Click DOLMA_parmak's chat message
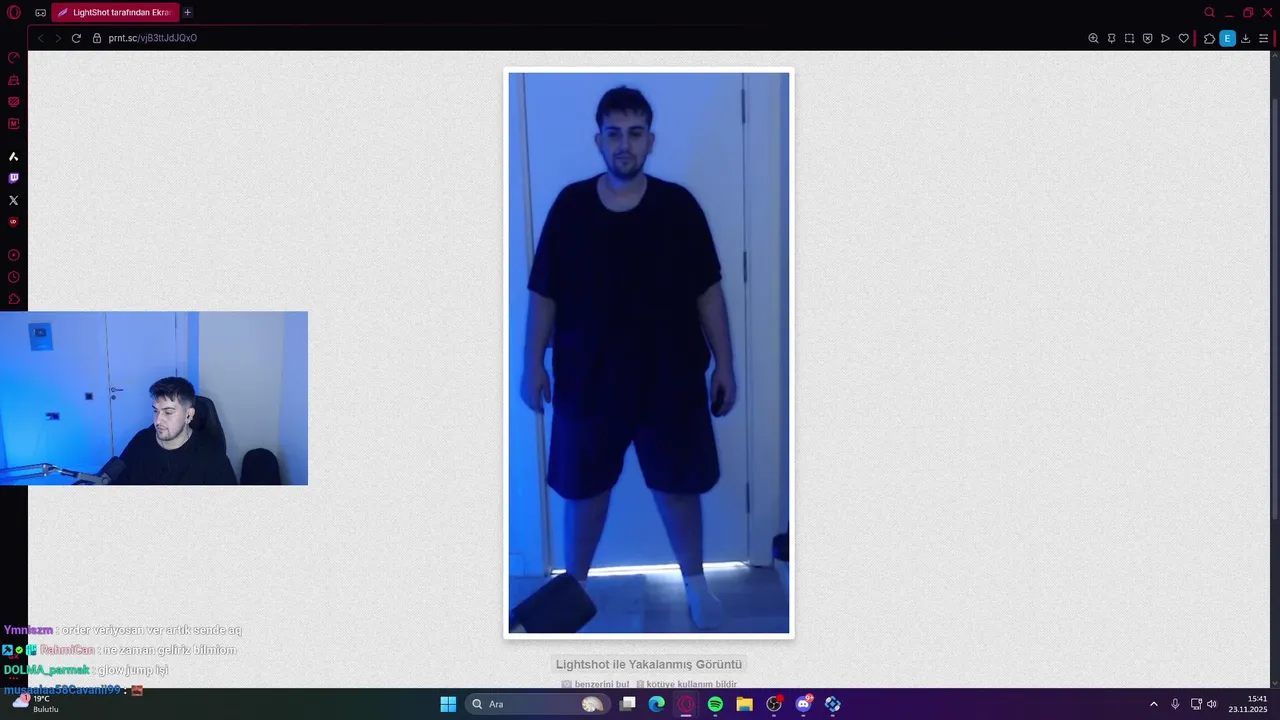This screenshot has height=720, width=1280. tap(86, 670)
